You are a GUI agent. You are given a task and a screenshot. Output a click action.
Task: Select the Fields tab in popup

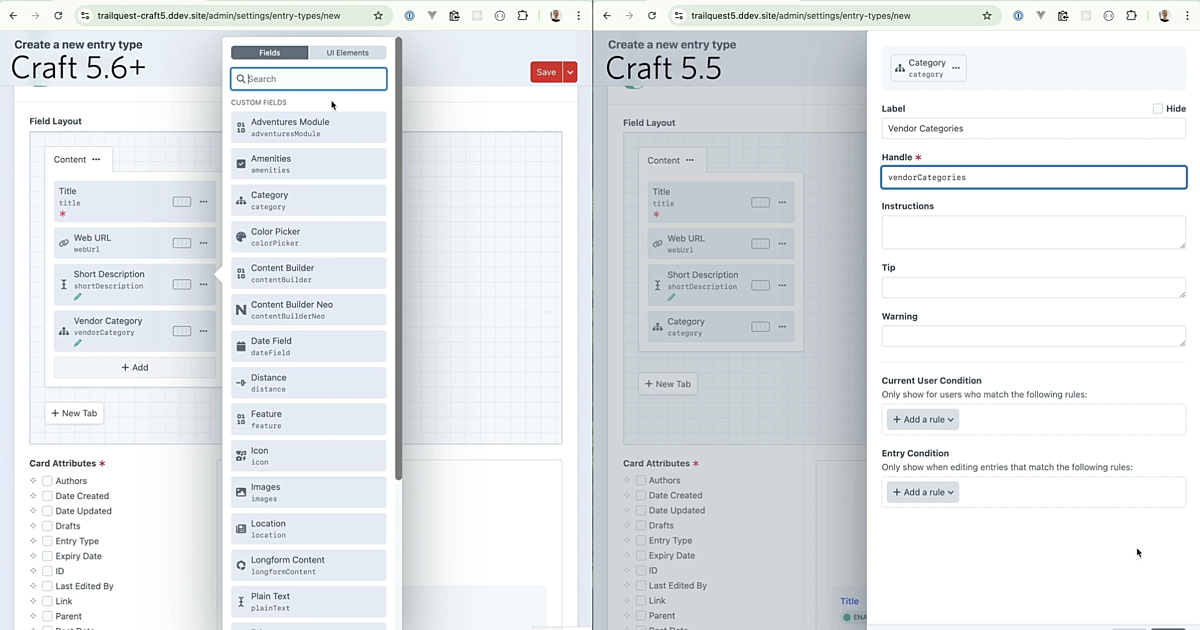tap(269, 53)
